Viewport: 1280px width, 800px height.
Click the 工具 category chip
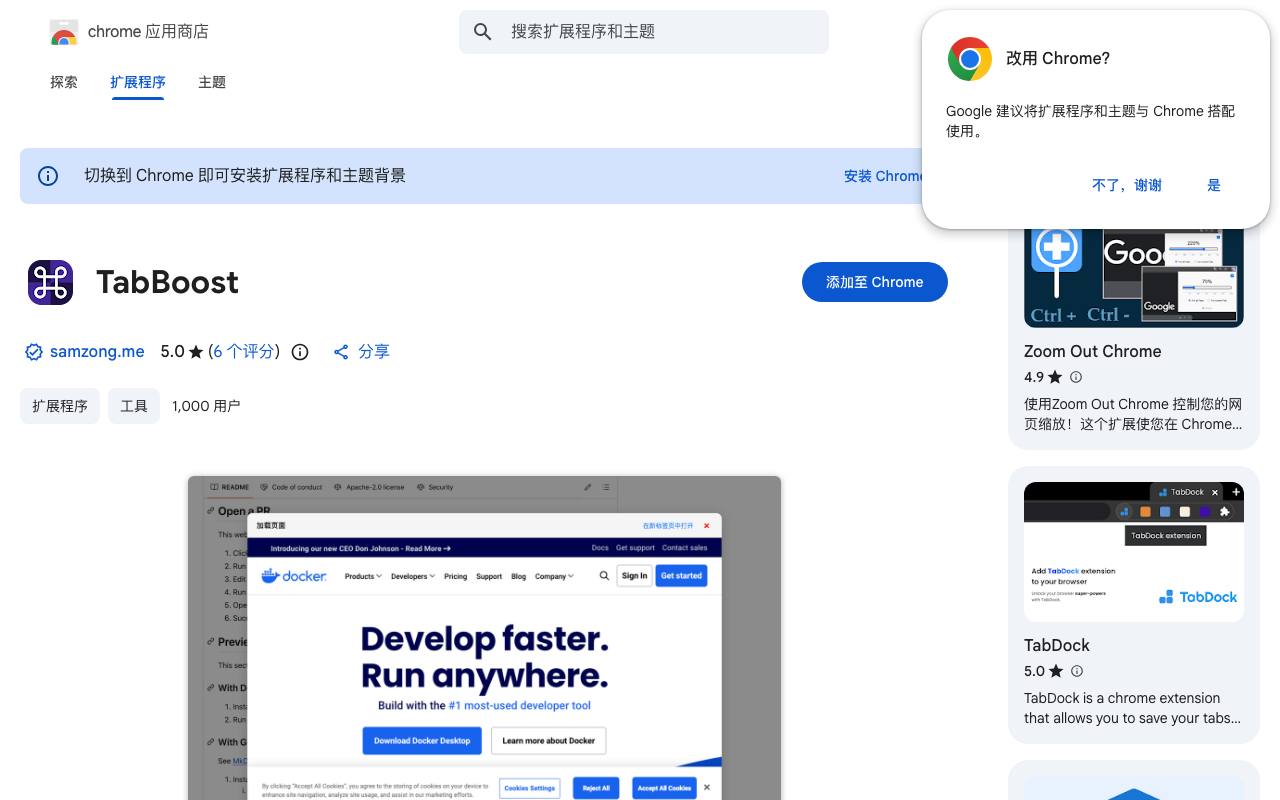134,406
